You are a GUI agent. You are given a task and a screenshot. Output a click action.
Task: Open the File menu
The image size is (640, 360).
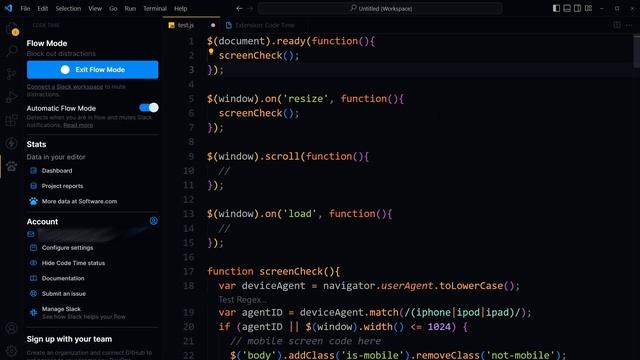tap(25, 9)
